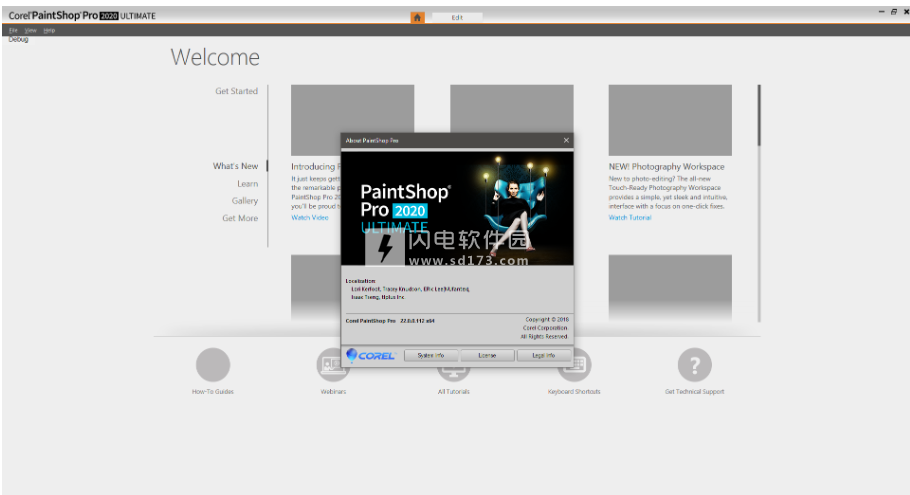
Task: Click the Debug label under the menu
Action: coord(19,39)
